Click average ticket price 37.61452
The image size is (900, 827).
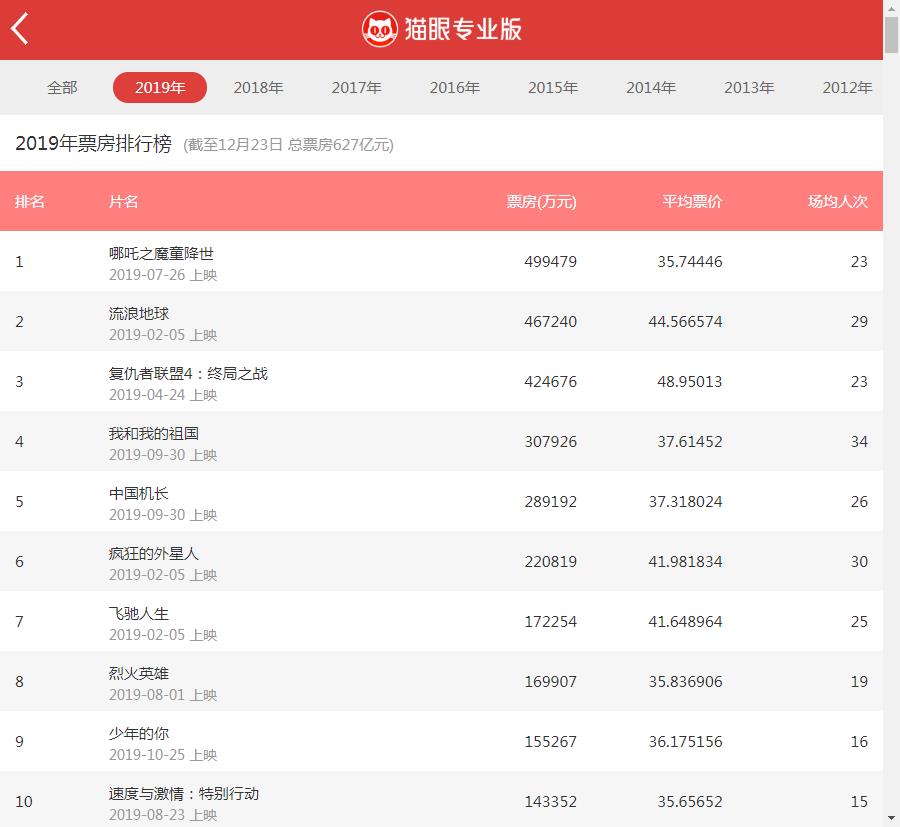pos(690,441)
